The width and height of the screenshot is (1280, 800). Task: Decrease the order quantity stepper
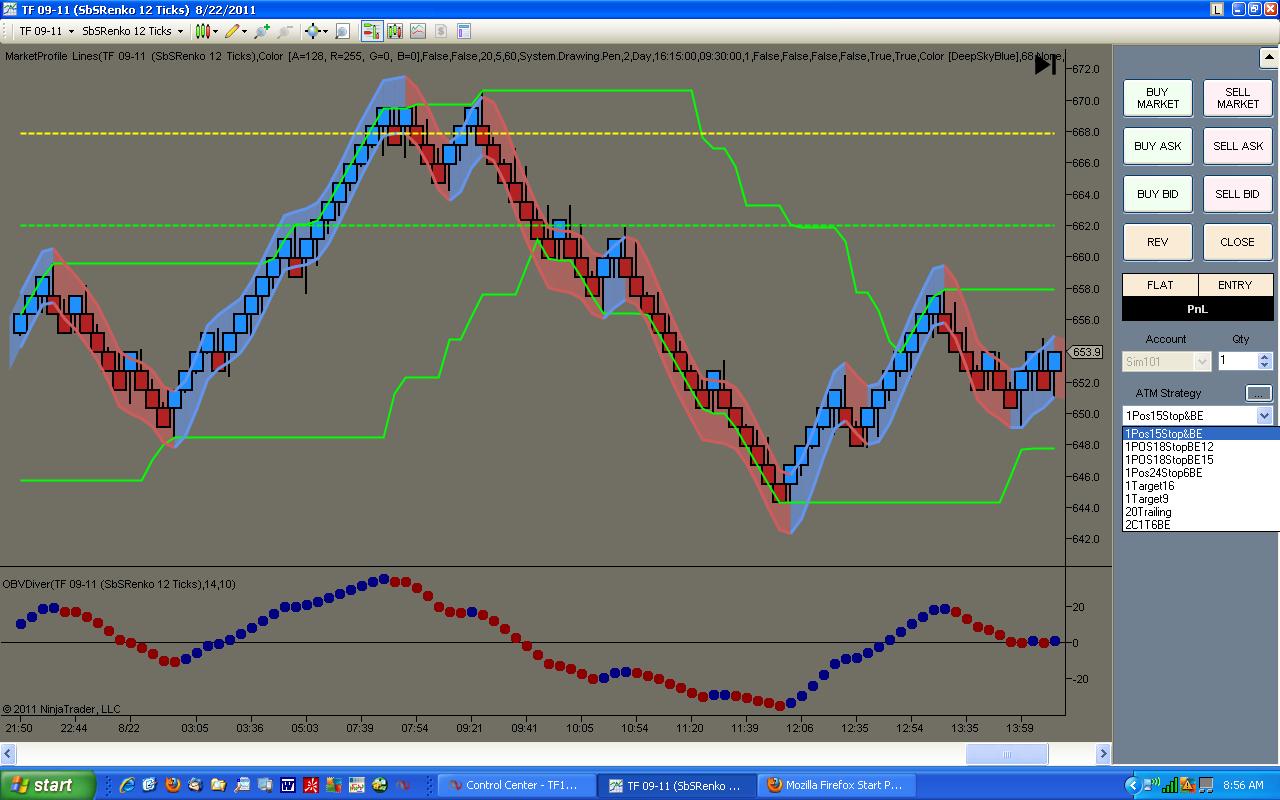[x=1265, y=366]
